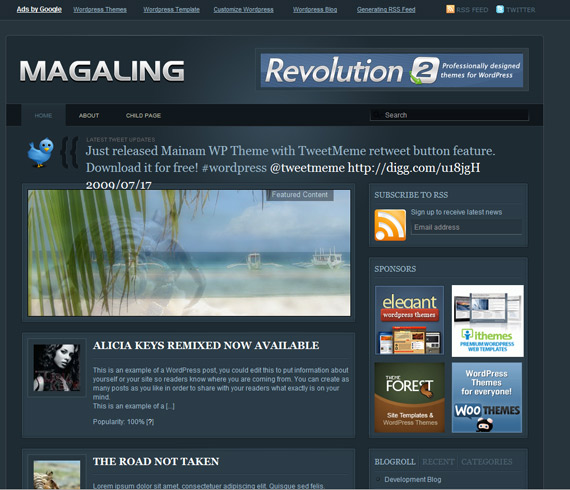Viewport: 570px width, 490px height.
Task: Click the TWITTER text link
Action: coord(521,10)
